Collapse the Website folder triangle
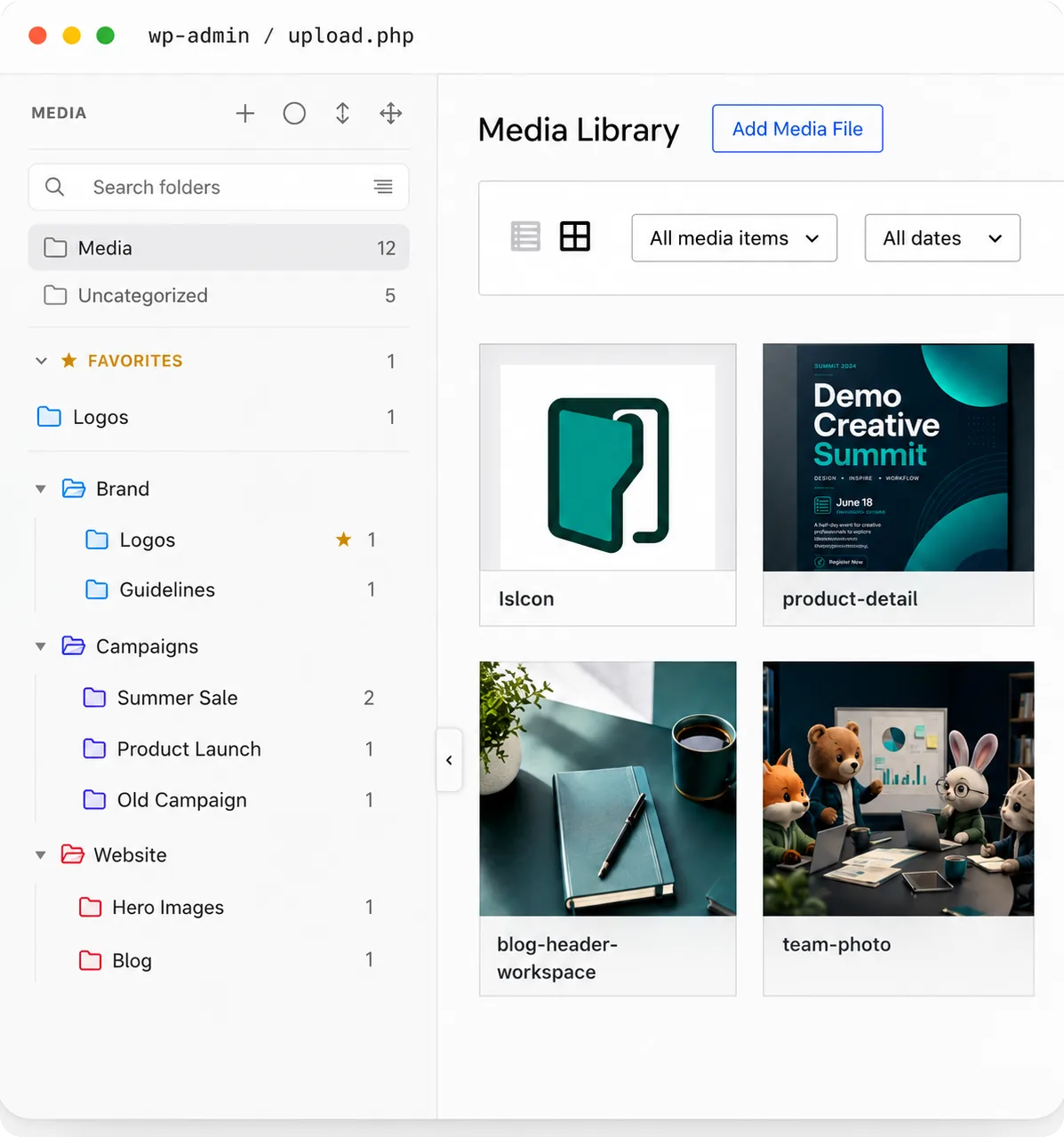The height and width of the screenshot is (1137, 1064). click(x=40, y=855)
